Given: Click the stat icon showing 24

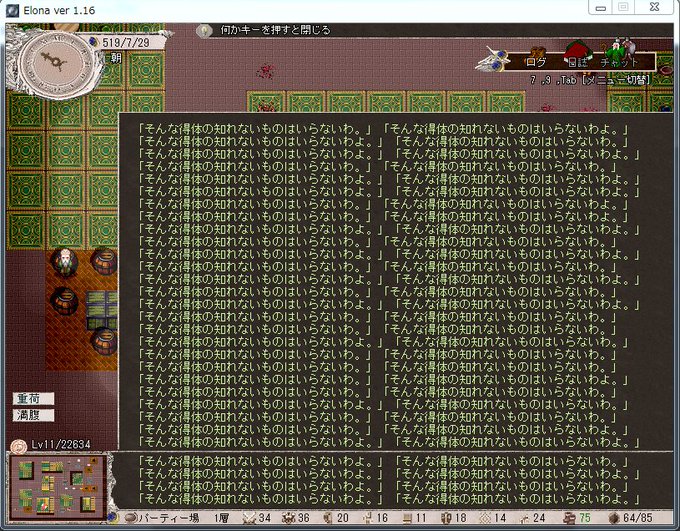Looking at the screenshot, I should point(525,518).
